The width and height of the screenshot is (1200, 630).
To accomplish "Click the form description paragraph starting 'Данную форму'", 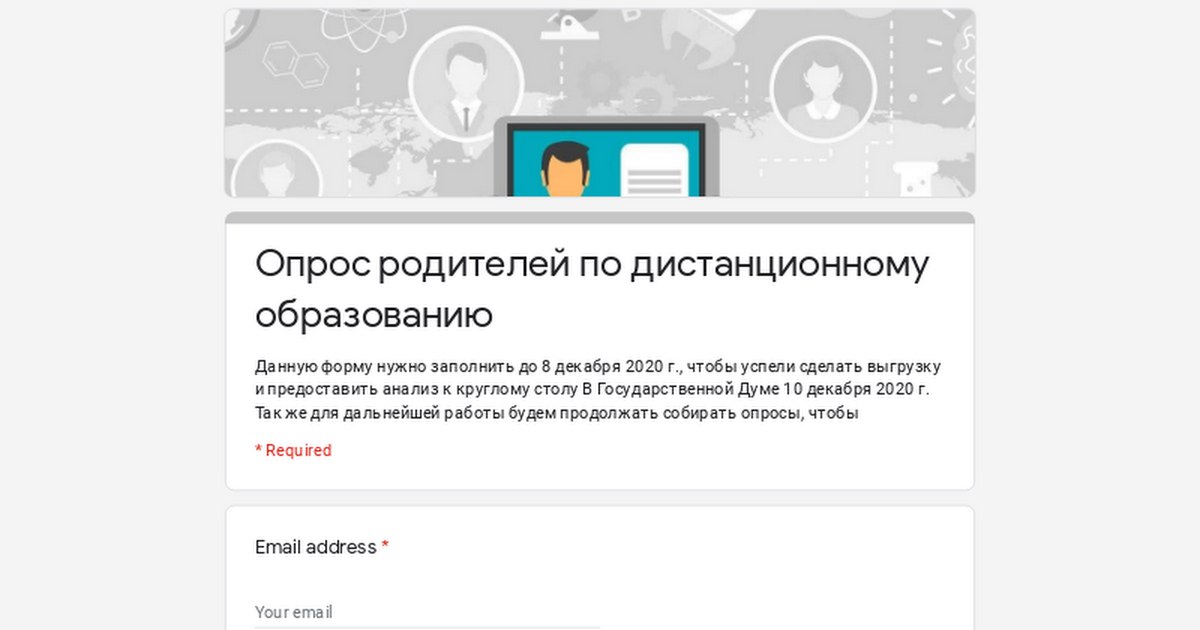I will [x=598, y=389].
